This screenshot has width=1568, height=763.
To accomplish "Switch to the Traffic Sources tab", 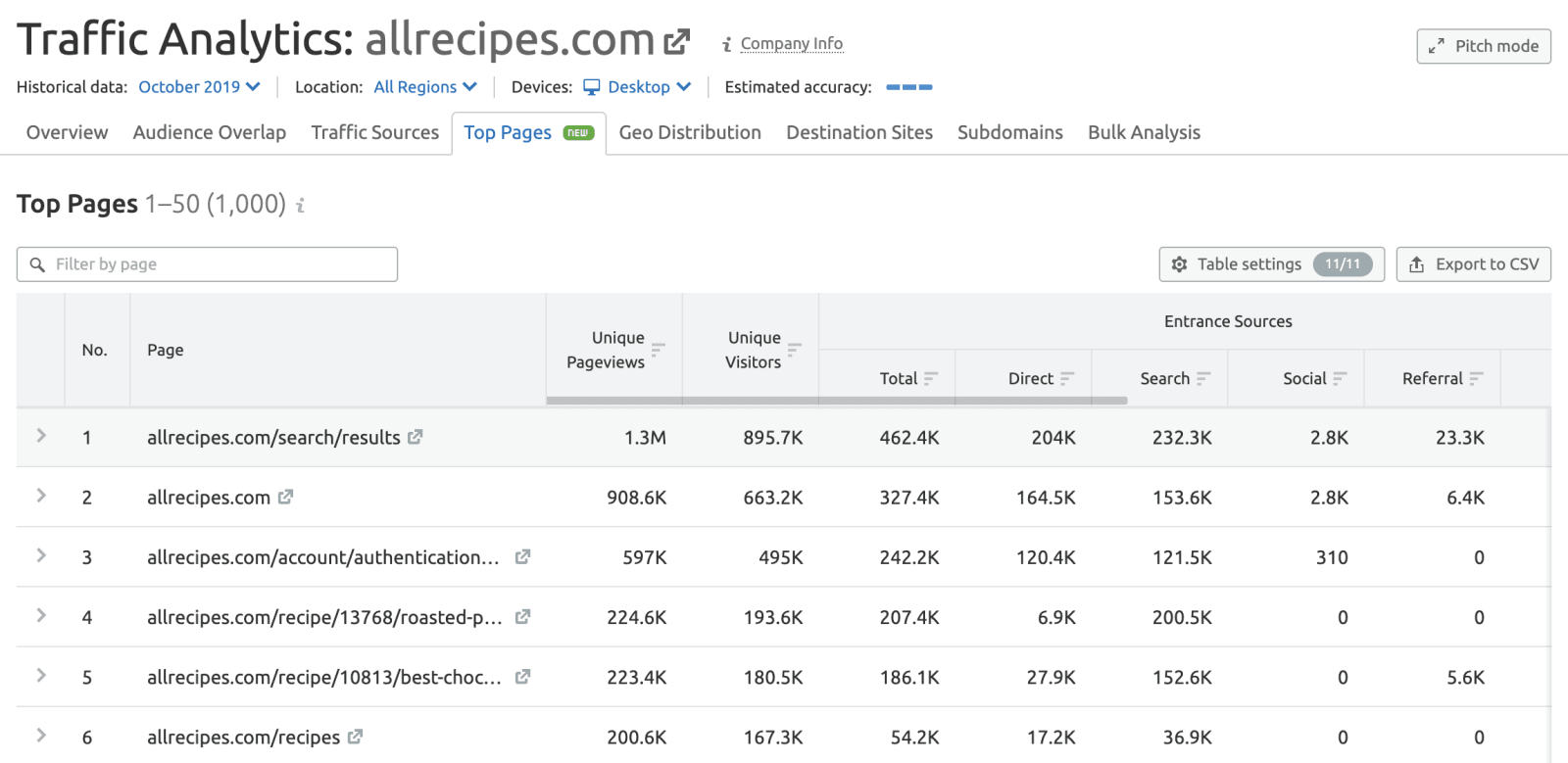I will point(375,132).
